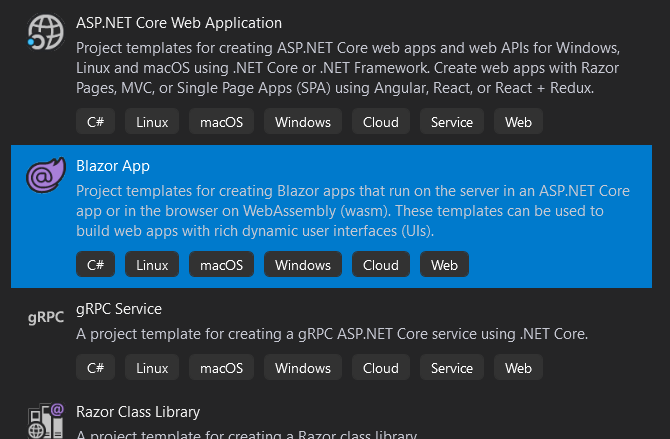This screenshot has width=670, height=439.
Task: Click the macOS tag under ASP.NET Core Web Application
Action: 221,122
